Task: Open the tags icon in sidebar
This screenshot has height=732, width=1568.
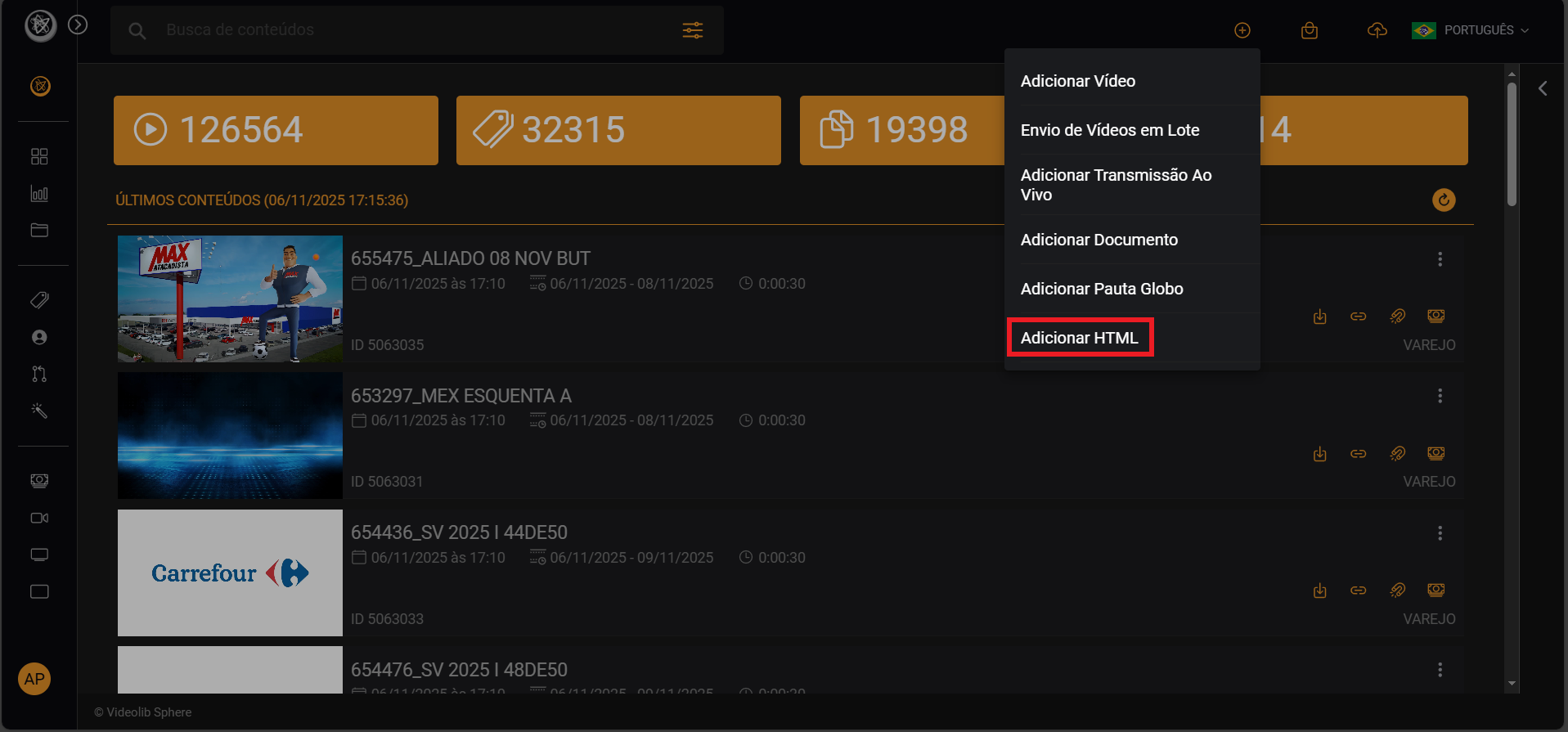Action: click(39, 300)
